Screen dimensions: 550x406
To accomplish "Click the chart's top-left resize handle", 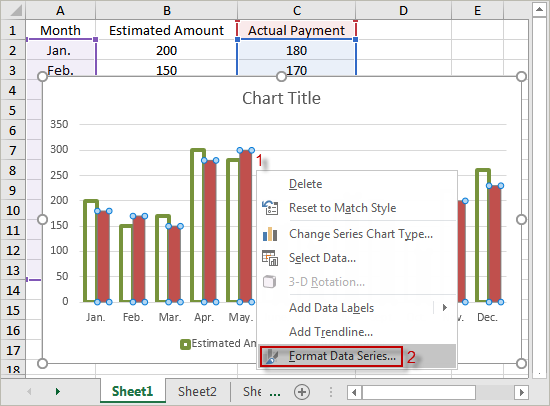I will click(x=42, y=76).
